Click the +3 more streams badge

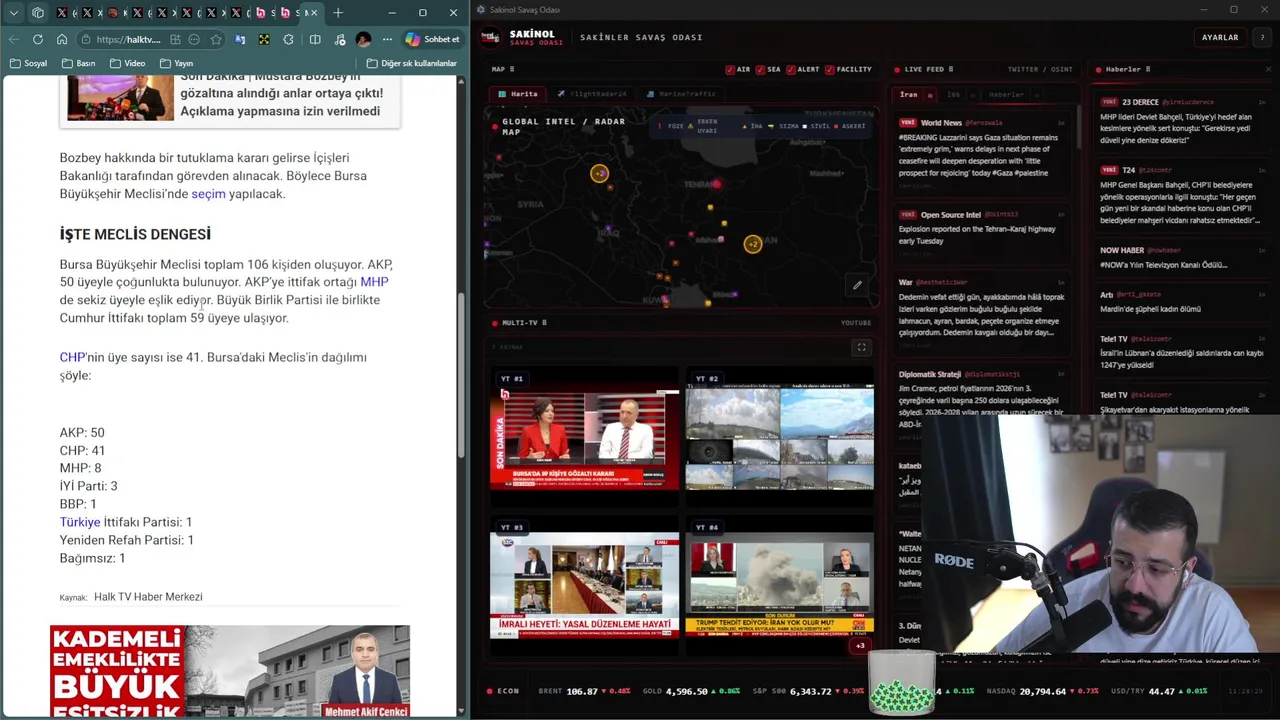coord(860,646)
